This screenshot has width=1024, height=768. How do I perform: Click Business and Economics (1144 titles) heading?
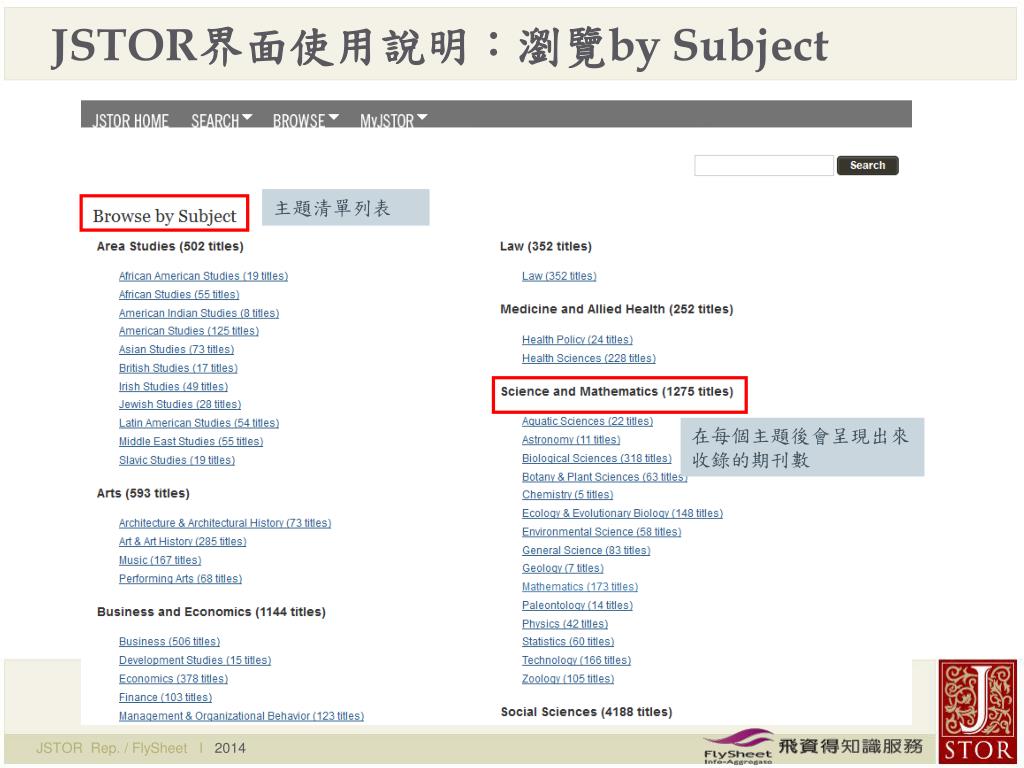point(211,612)
